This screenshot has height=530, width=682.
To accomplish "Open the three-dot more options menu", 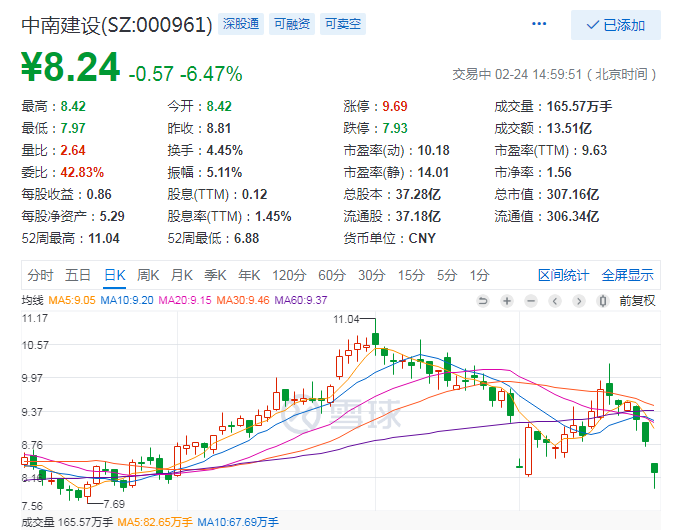I will [539, 24].
